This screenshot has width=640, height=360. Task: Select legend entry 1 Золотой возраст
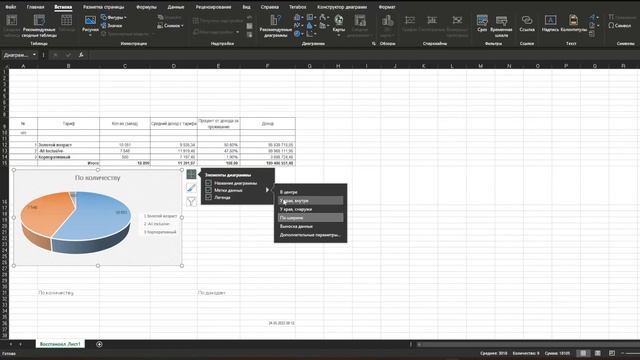point(160,216)
